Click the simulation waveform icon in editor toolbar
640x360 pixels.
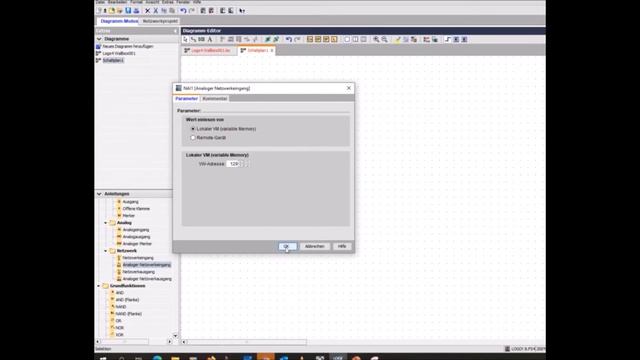click(448, 40)
